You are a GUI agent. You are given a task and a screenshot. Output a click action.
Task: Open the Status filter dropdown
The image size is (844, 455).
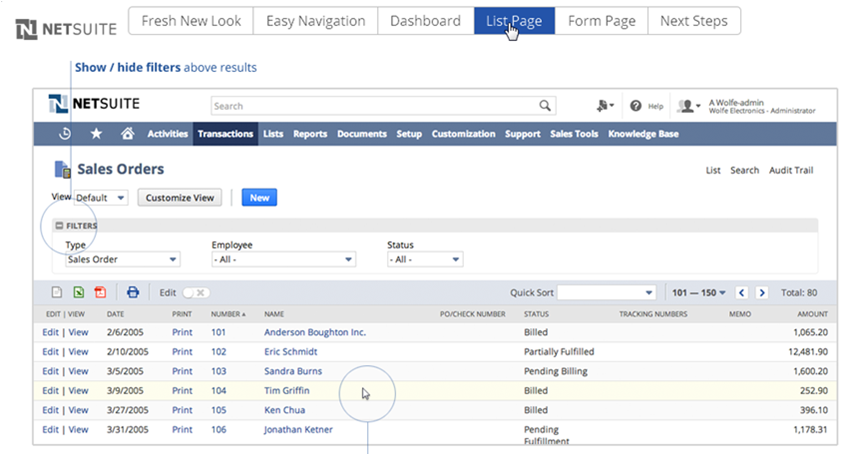coord(425,260)
